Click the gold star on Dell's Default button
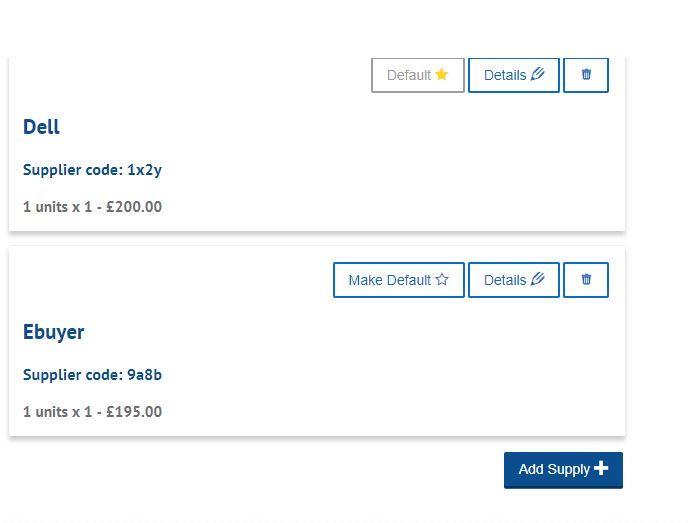The width and height of the screenshot is (689, 523). [442, 75]
